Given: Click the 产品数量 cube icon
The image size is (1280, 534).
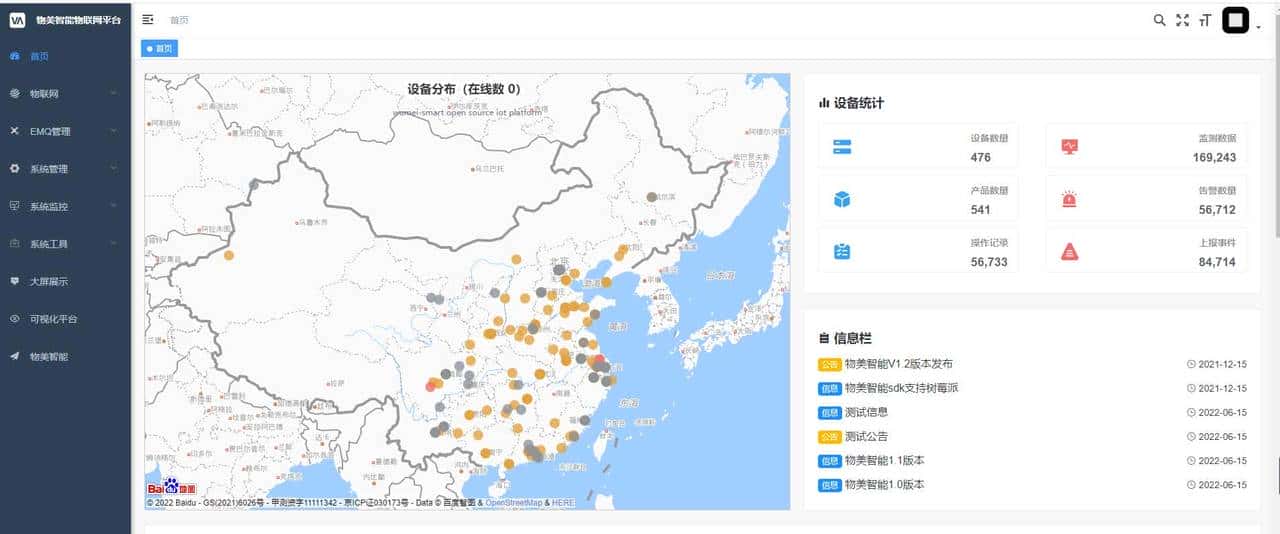Looking at the screenshot, I should click(x=842, y=199).
